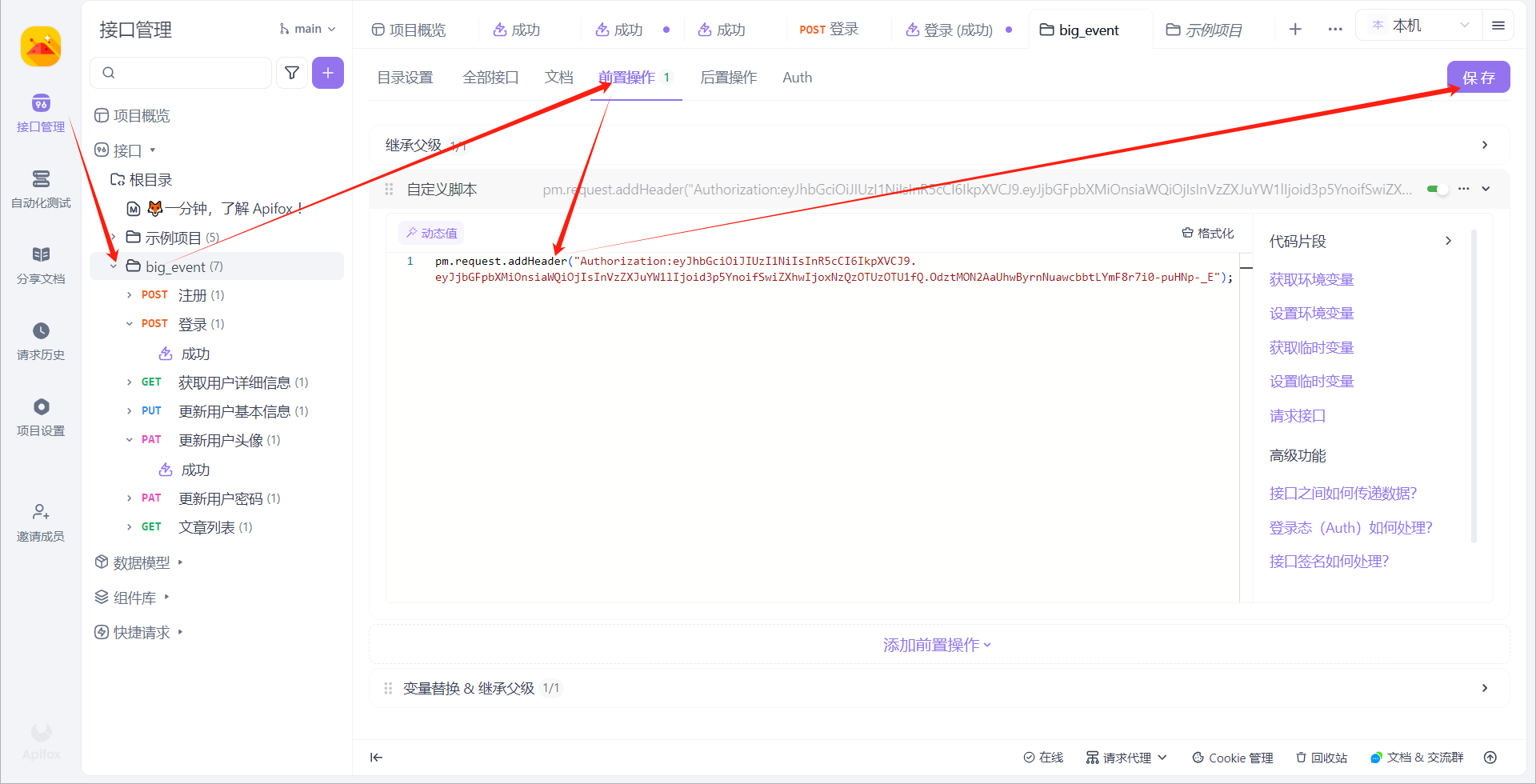Viewport: 1536px width, 784px height.
Task: Click the sidebar search input field
Action: pos(181,73)
